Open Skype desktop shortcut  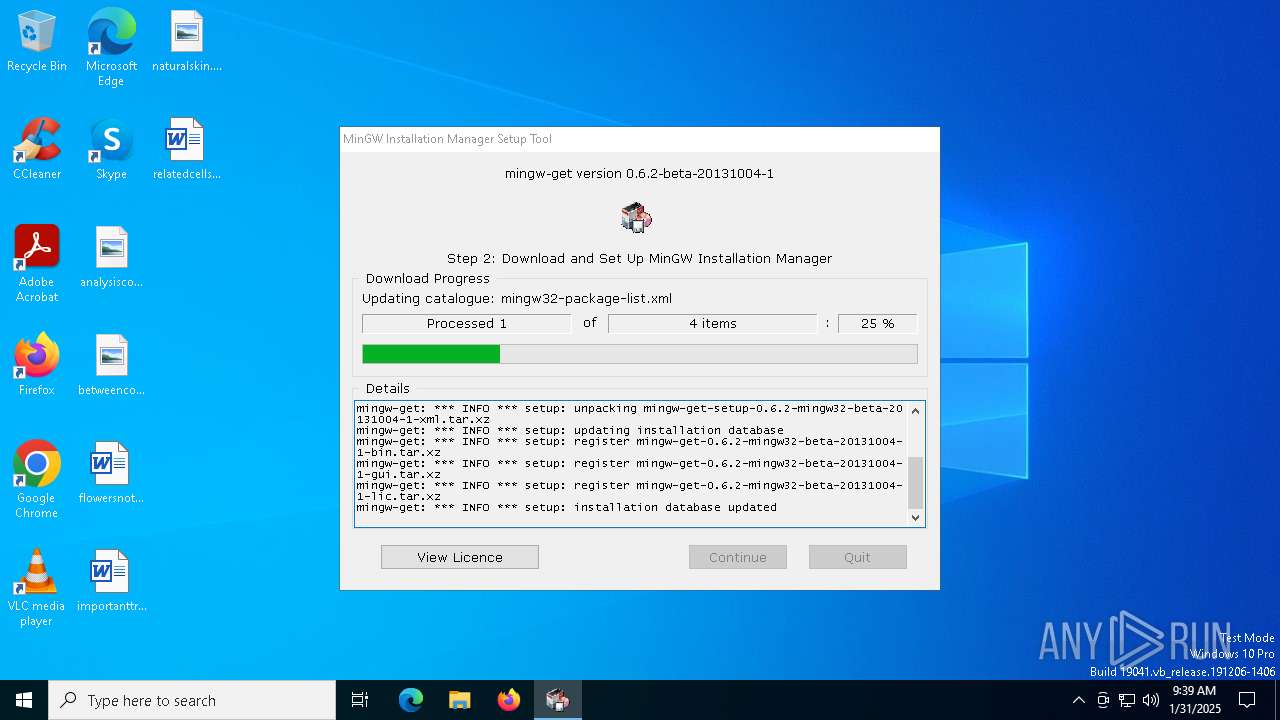[x=111, y=150]
